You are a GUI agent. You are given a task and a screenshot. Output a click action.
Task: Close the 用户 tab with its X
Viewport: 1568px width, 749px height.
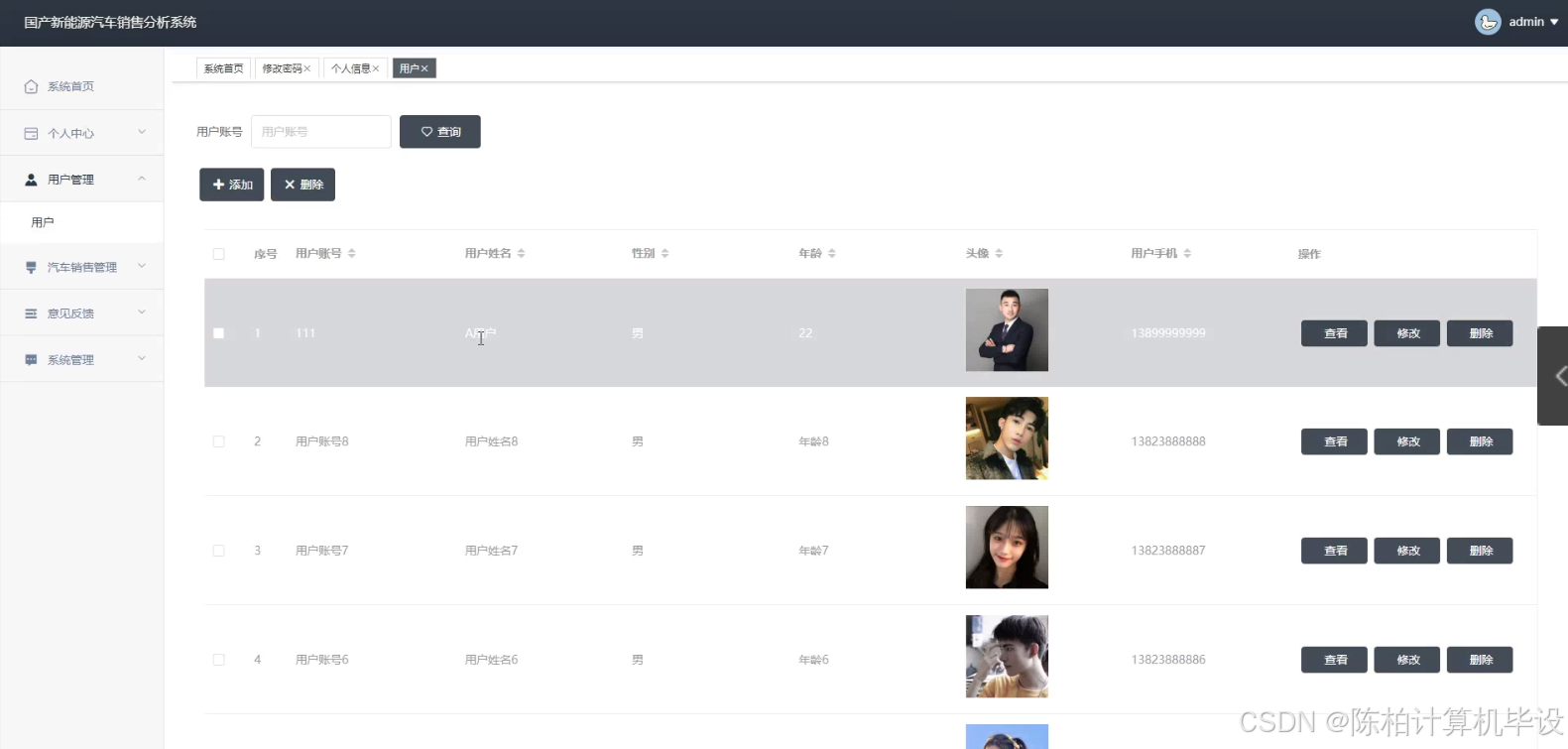pos(424,68)
